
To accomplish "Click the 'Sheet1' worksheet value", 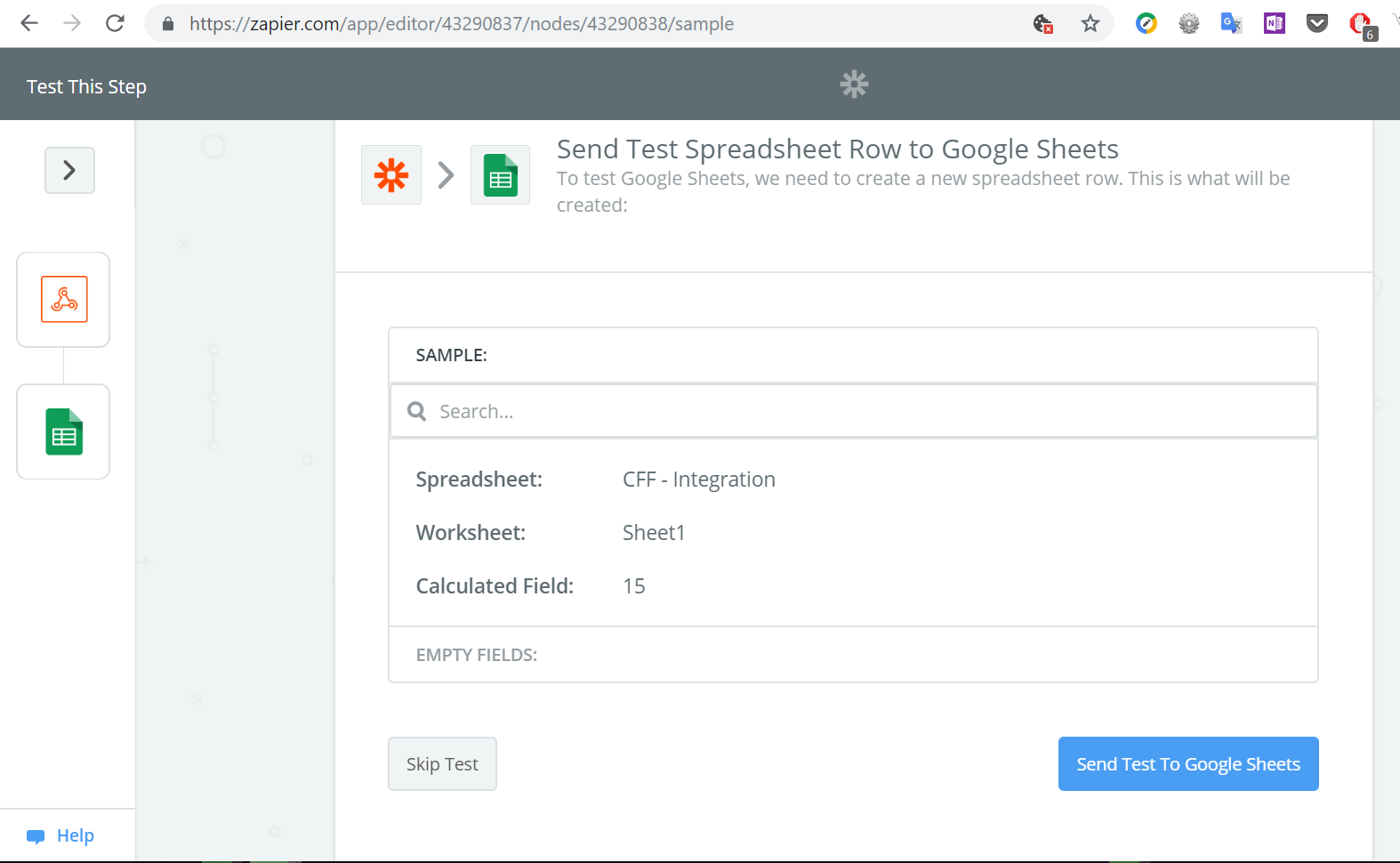I will [654, 533].
